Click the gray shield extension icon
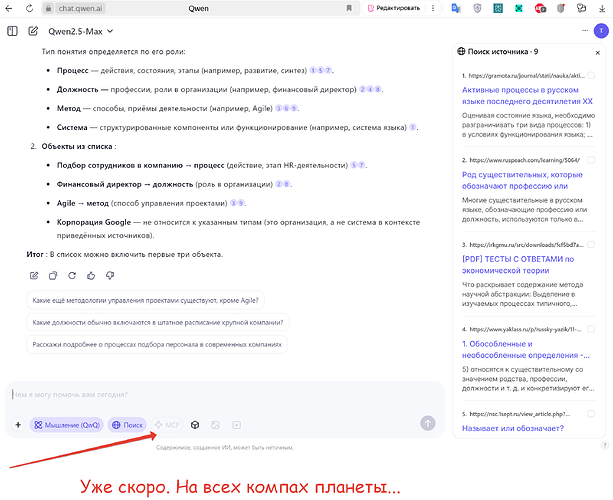The height and width of the screenshot is (500, 613). pyautogui.click(x=477, y=8)
